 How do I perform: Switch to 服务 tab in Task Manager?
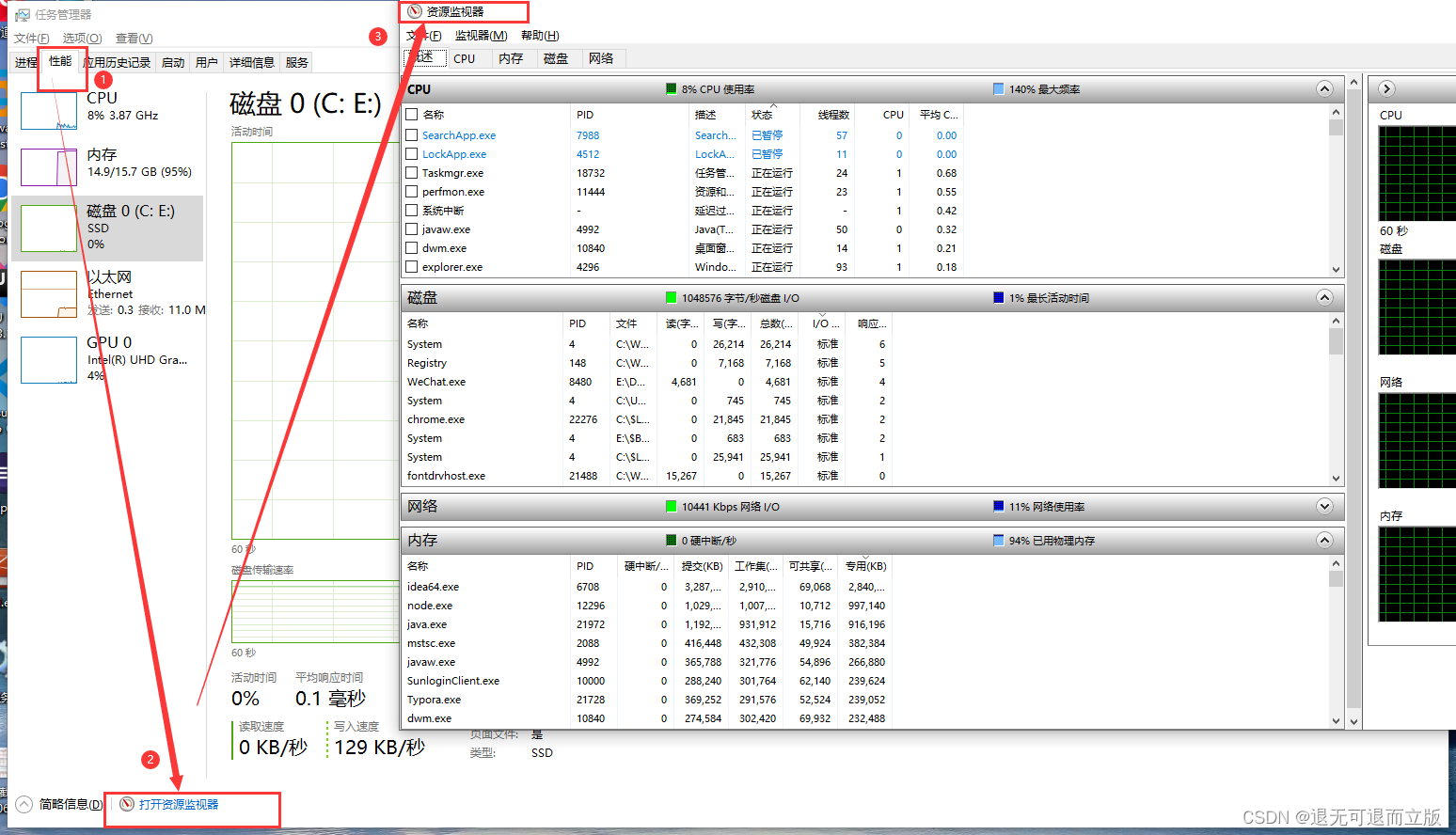(297, 63)
